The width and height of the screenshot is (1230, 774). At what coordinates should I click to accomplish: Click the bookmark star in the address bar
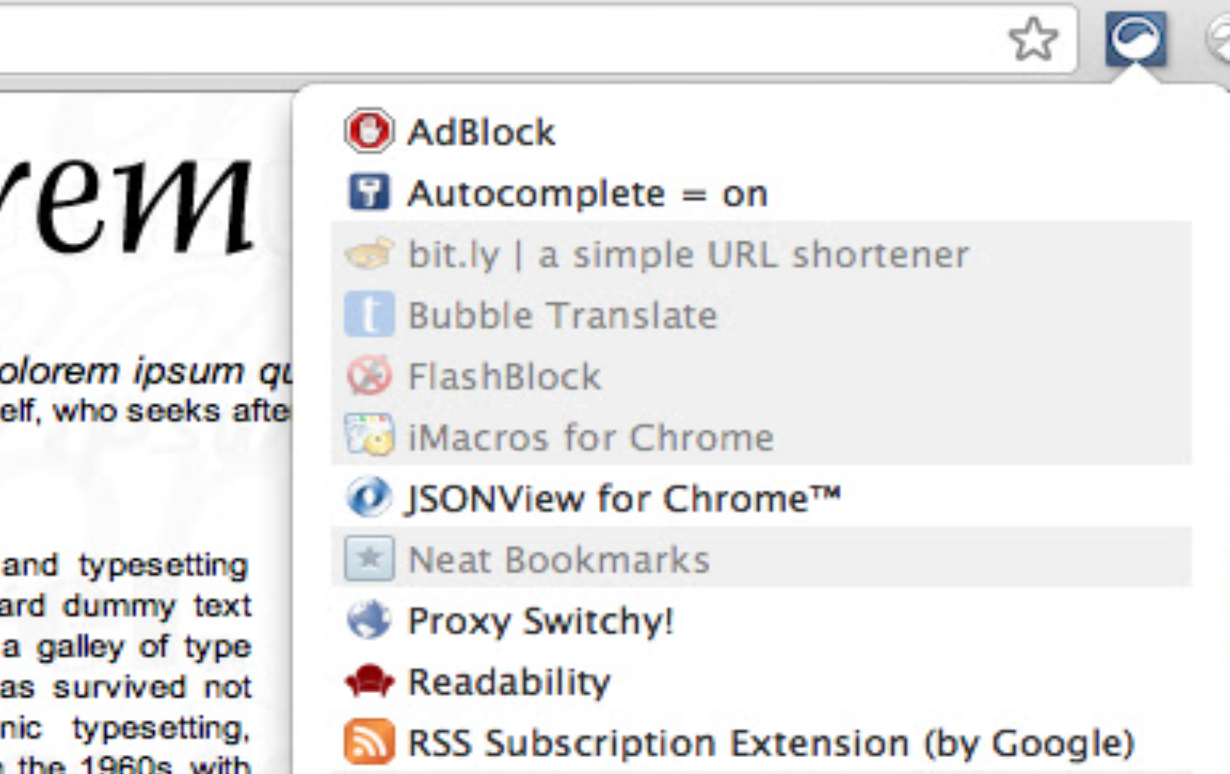(x=1033, y=40)
